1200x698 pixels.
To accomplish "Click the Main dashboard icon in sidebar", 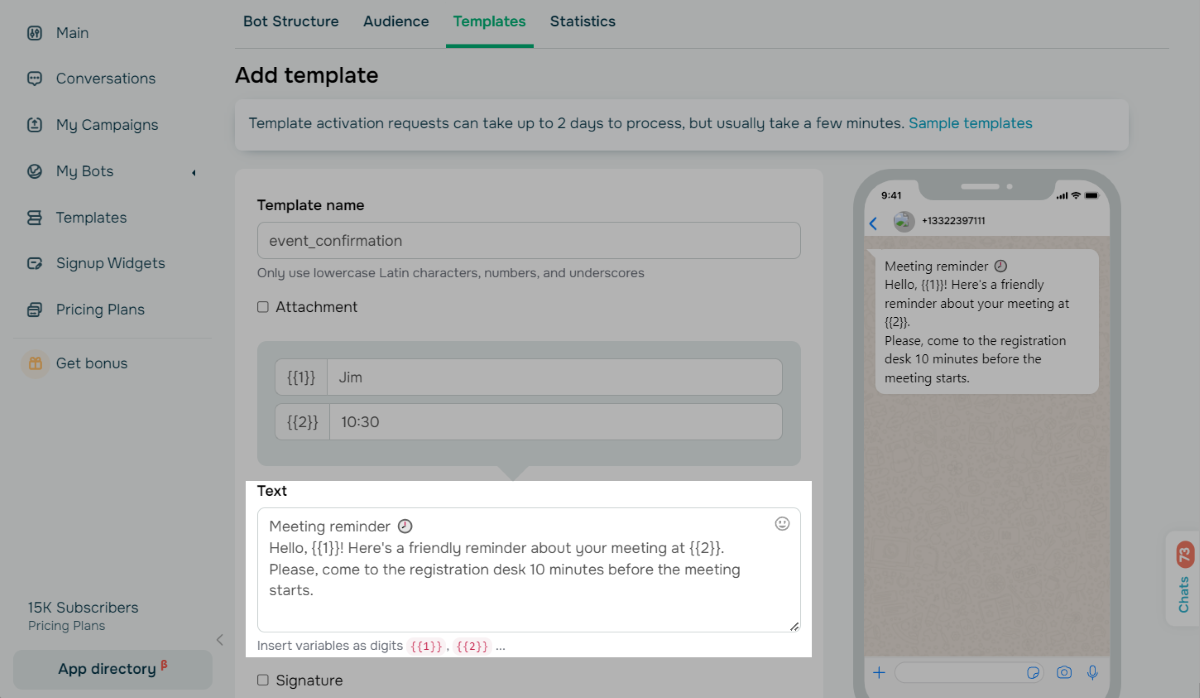I will [x=35, y=33].
